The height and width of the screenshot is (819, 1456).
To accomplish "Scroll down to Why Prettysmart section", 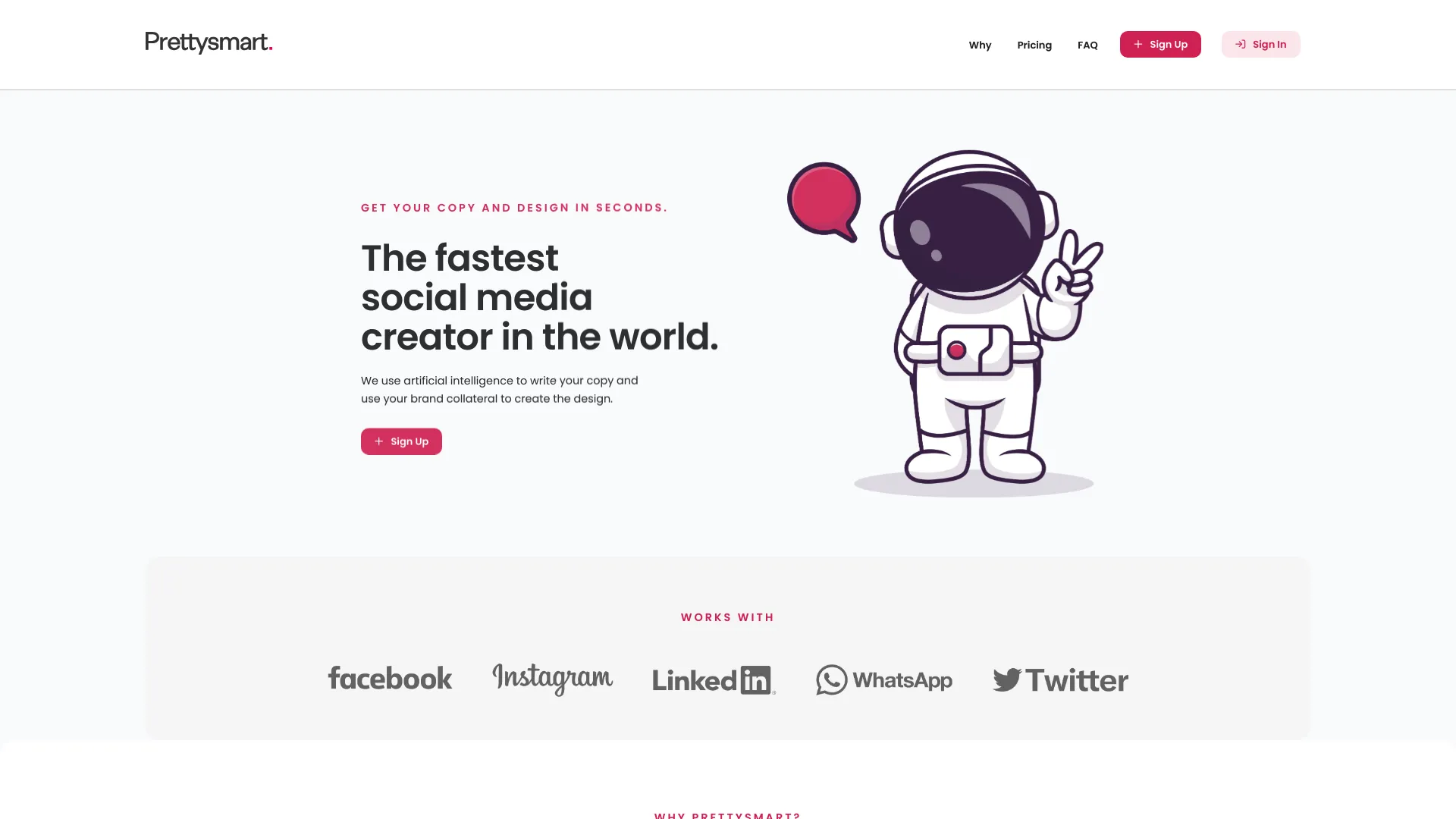I will (728, 815).
